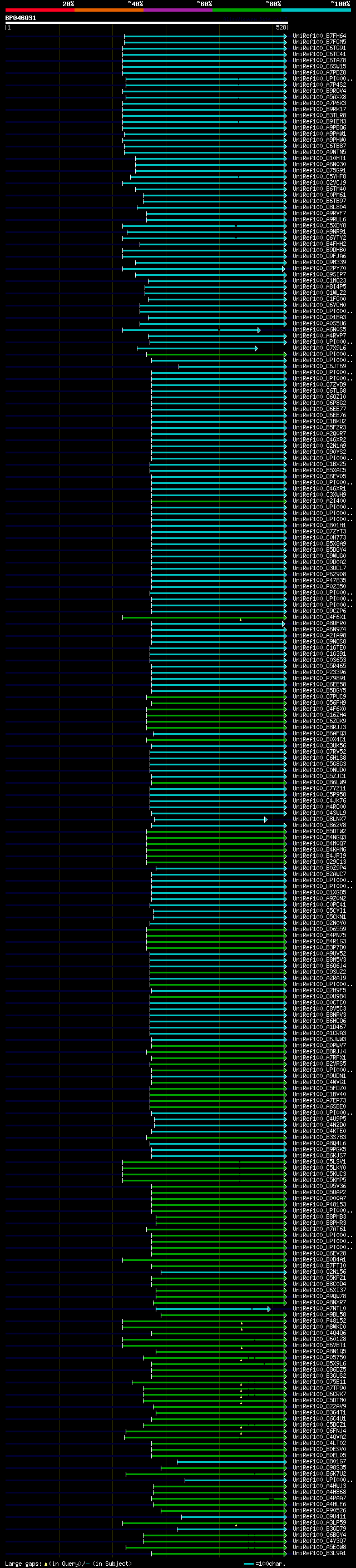Image resolution: width=356 pixels, height=1568 pixels.
Task: Click the BP046031 query name
Action: [x=21, y=18]
